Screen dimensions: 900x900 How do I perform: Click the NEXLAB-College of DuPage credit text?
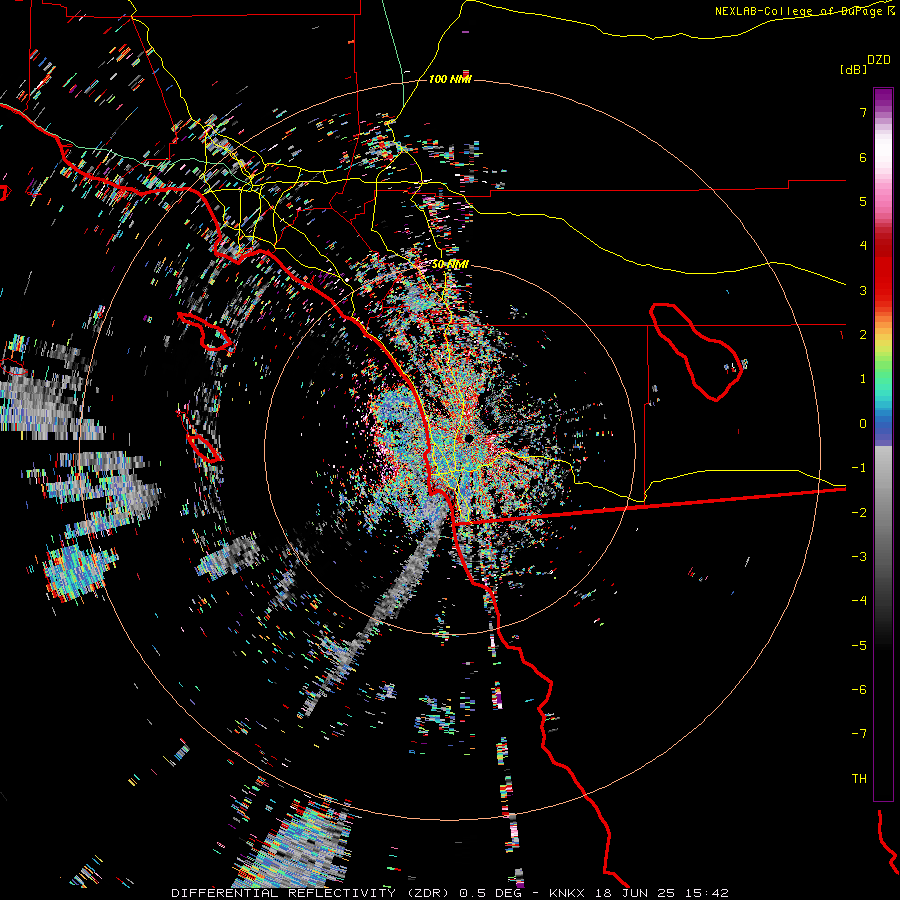tap(798, 11)
